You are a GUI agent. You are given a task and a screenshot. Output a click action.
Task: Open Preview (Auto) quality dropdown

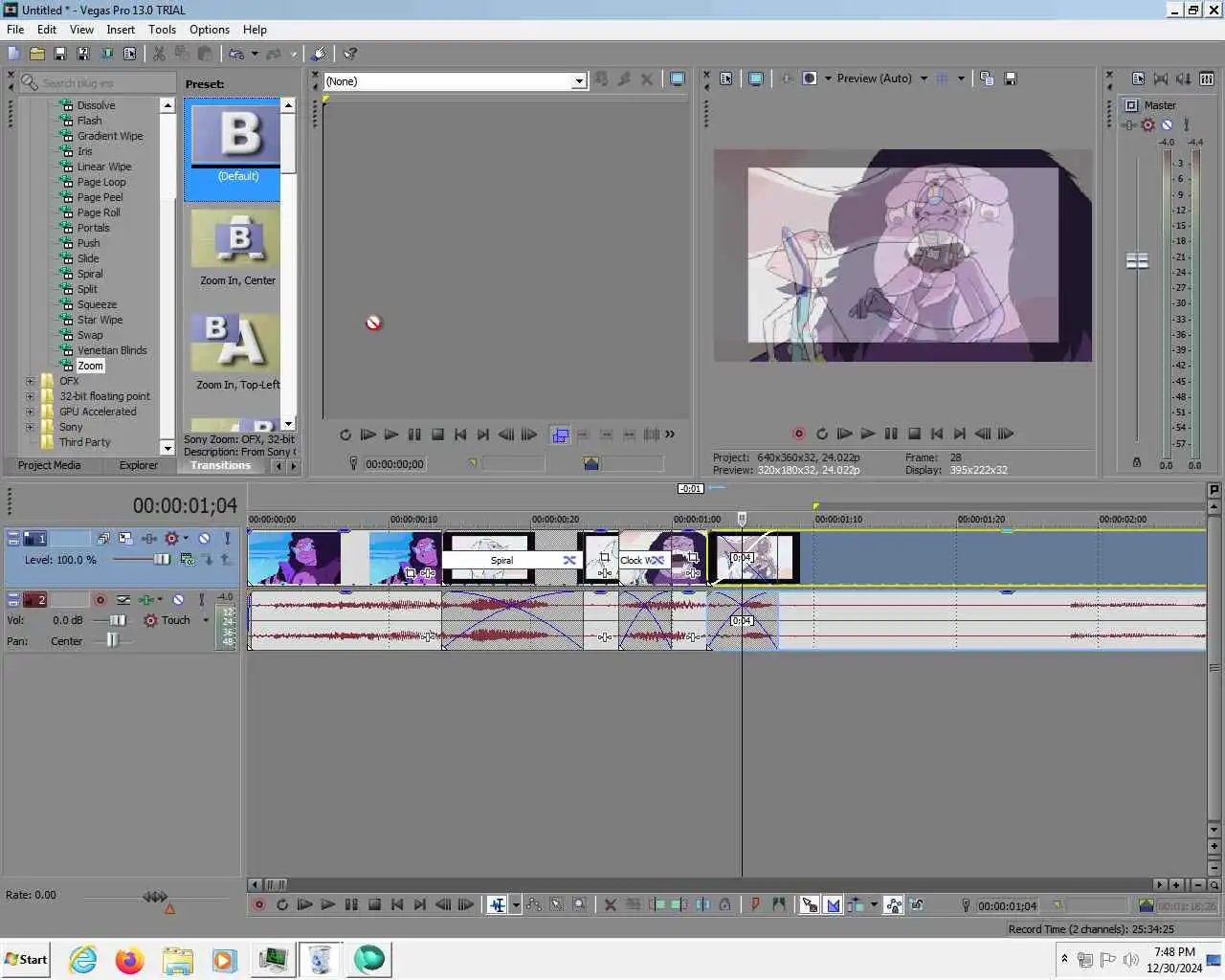(924, 78)
